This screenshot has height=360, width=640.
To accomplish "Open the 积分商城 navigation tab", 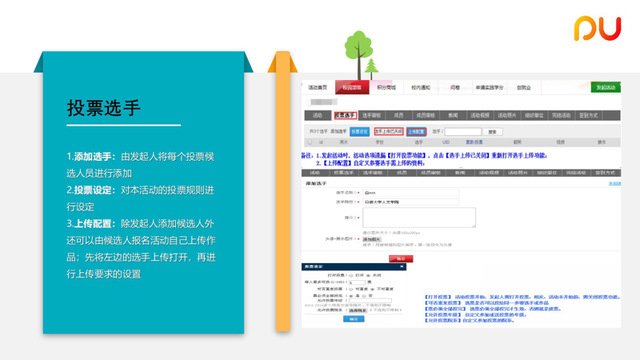I will 386,87.
